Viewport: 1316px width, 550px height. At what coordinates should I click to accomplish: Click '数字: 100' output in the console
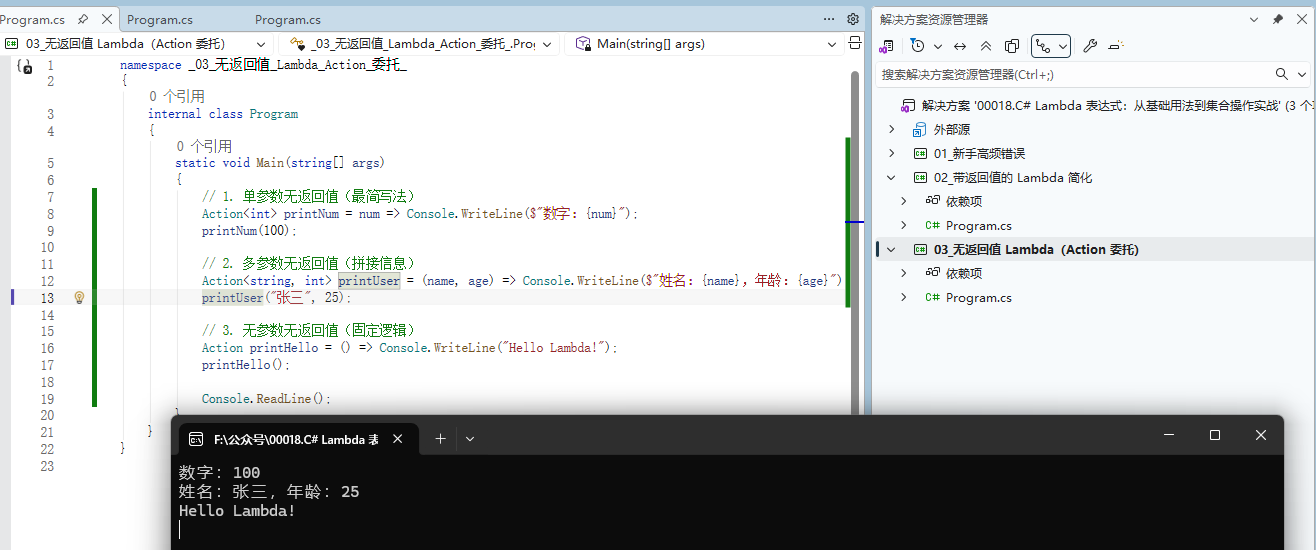tap(219, 473)
